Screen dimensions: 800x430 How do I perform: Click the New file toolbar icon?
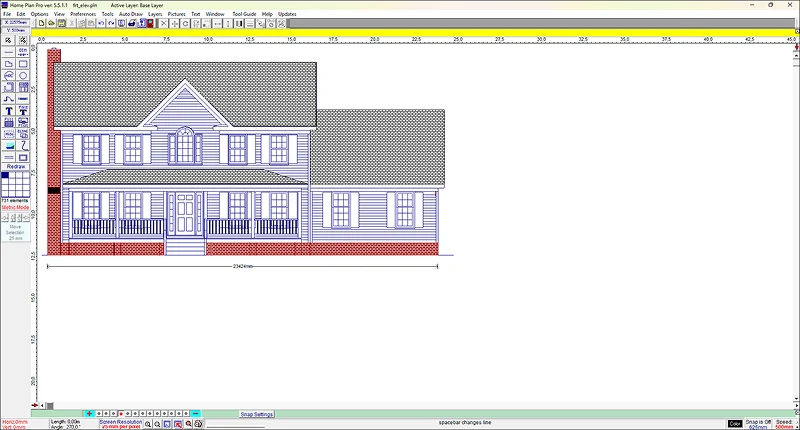click(41, 23)
